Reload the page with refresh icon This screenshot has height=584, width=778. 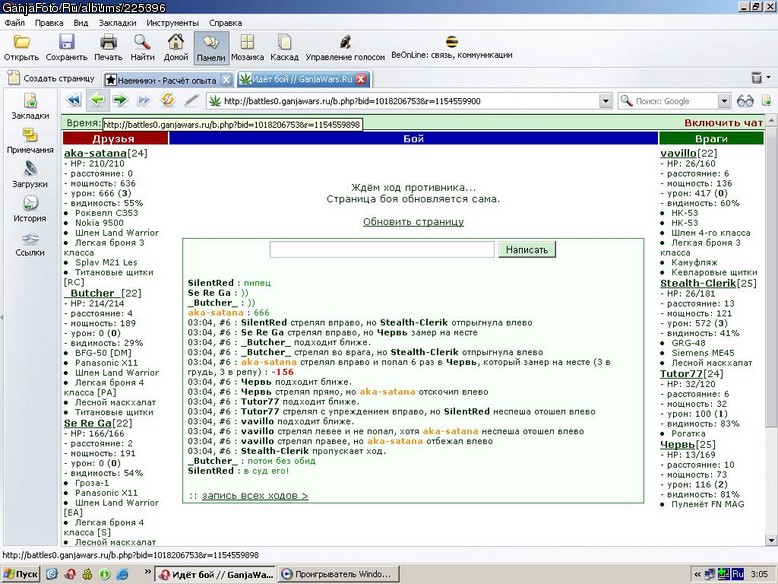pos(168,101)
